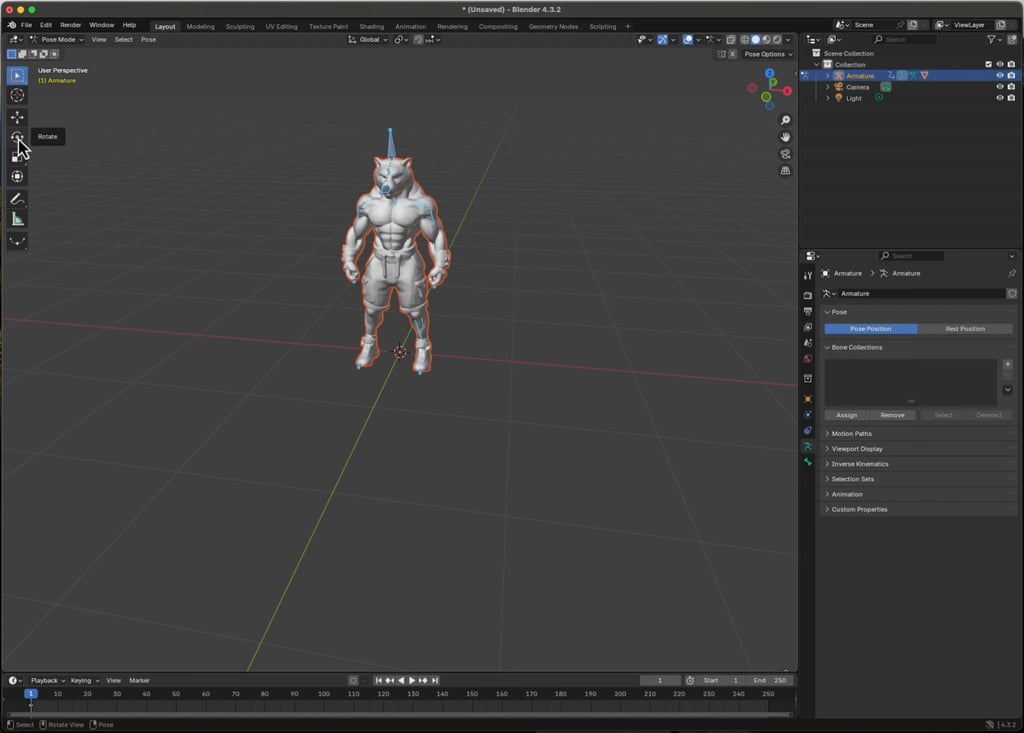Viewport: 1024px width, 733px height.
Task: Select the Measure tool
Action: pos(16,217)
